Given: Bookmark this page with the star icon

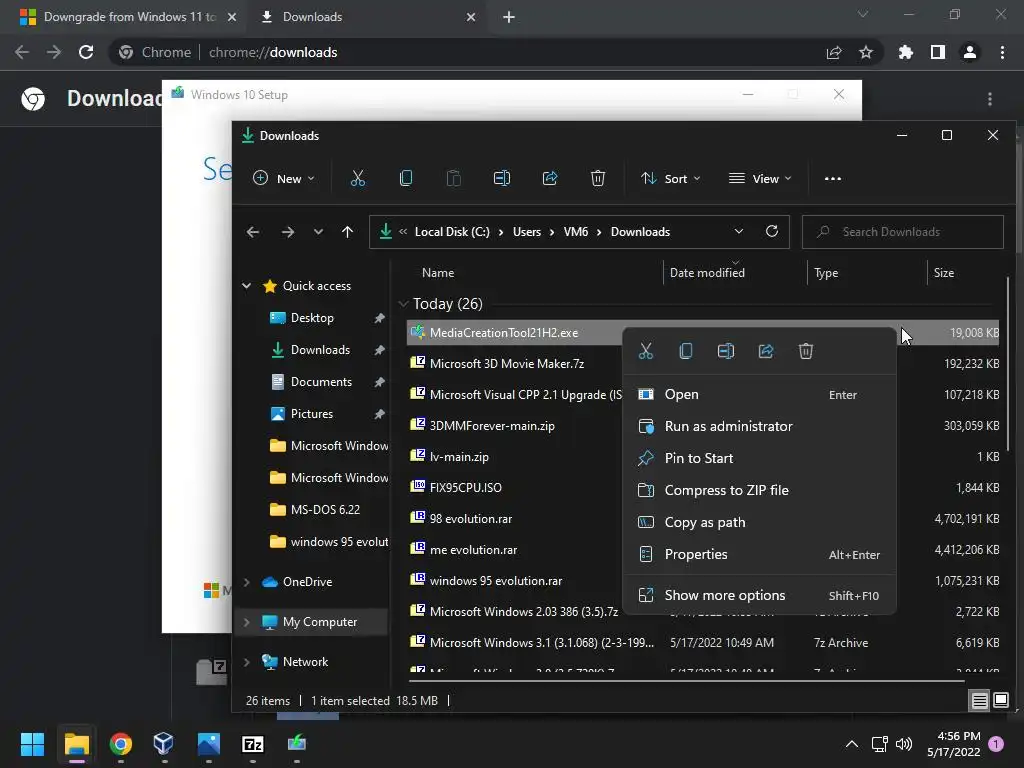Looking at the screenshot, I should (866, 52).
